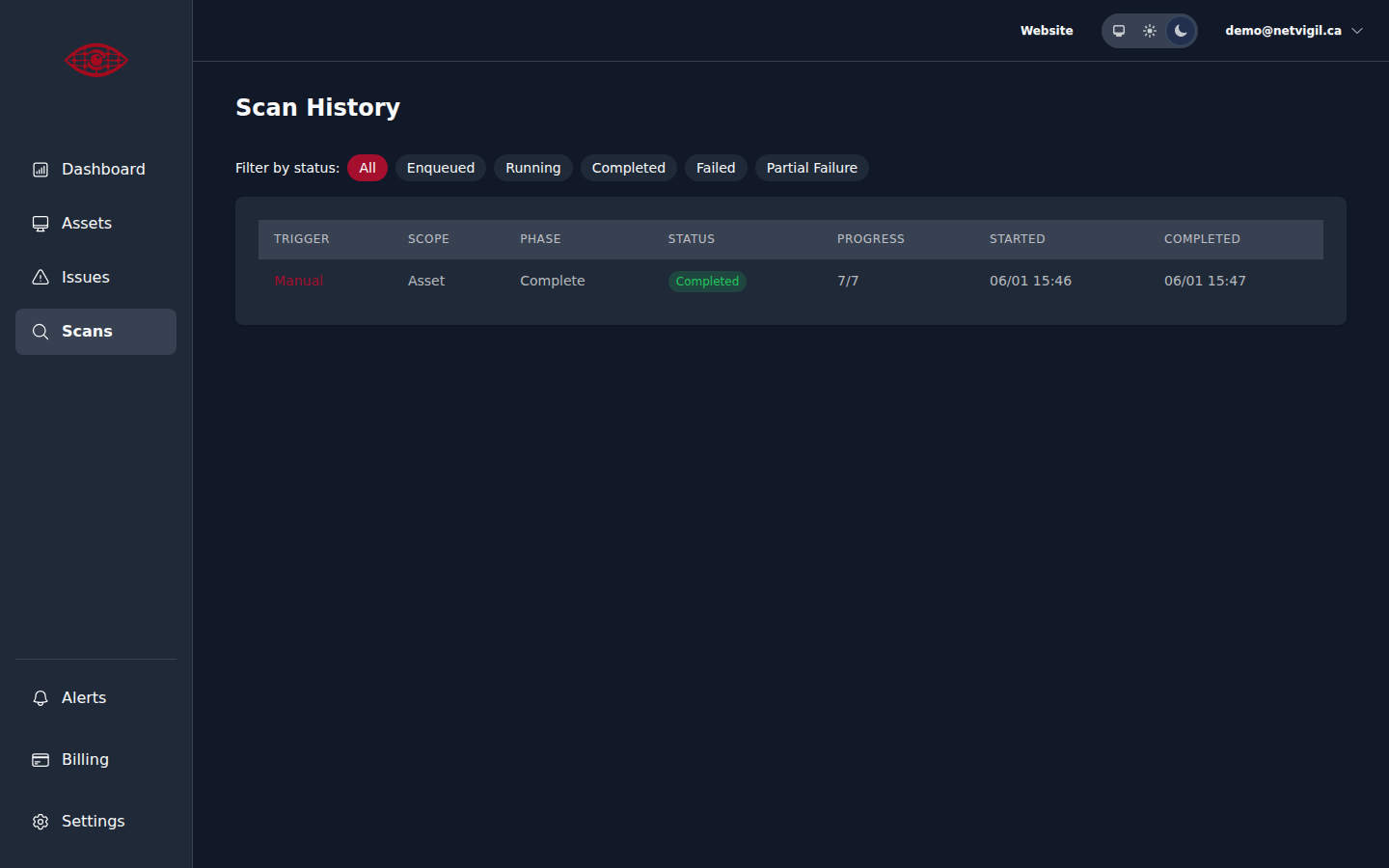Viewport: 1389px width, 868px height.
Task: Open the Assets page
Action: (95, 224)
